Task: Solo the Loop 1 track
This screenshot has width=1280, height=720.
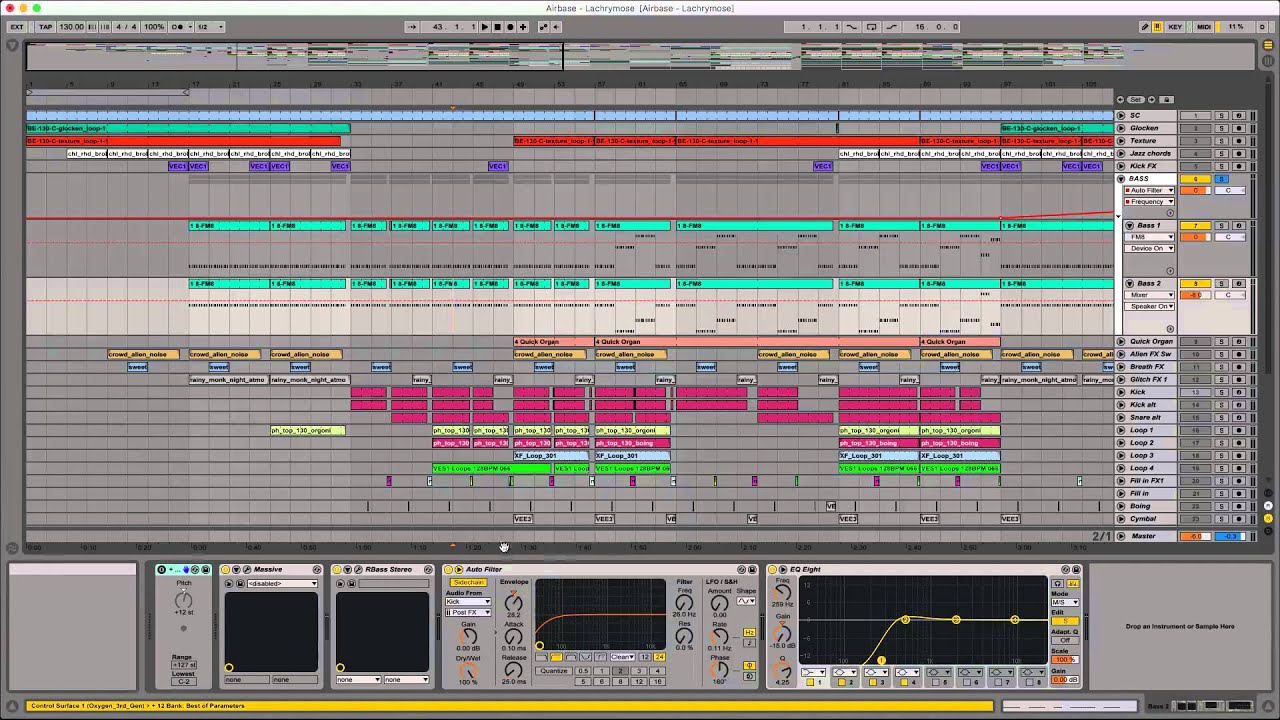Action: pyautogui.click(x=1221, y=430)
